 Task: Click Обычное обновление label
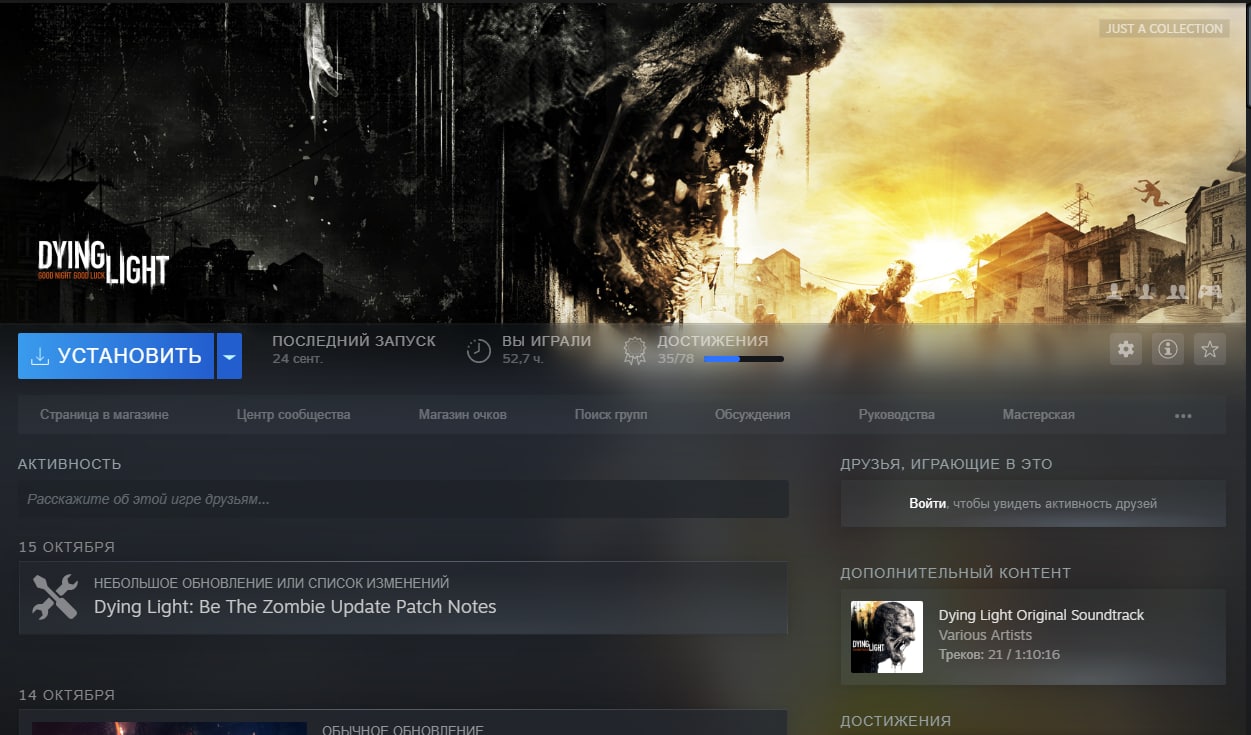(402, 730)
